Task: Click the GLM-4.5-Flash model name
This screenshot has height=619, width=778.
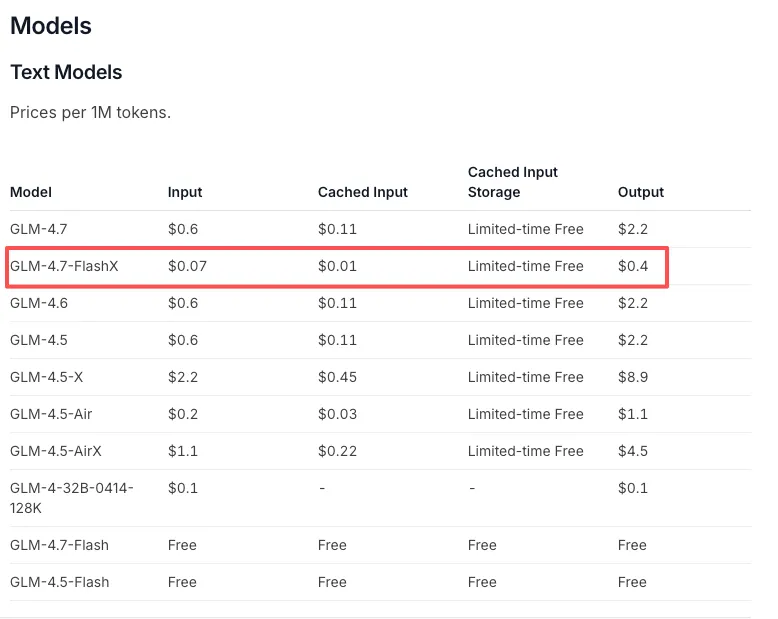Action: point(59,582)
